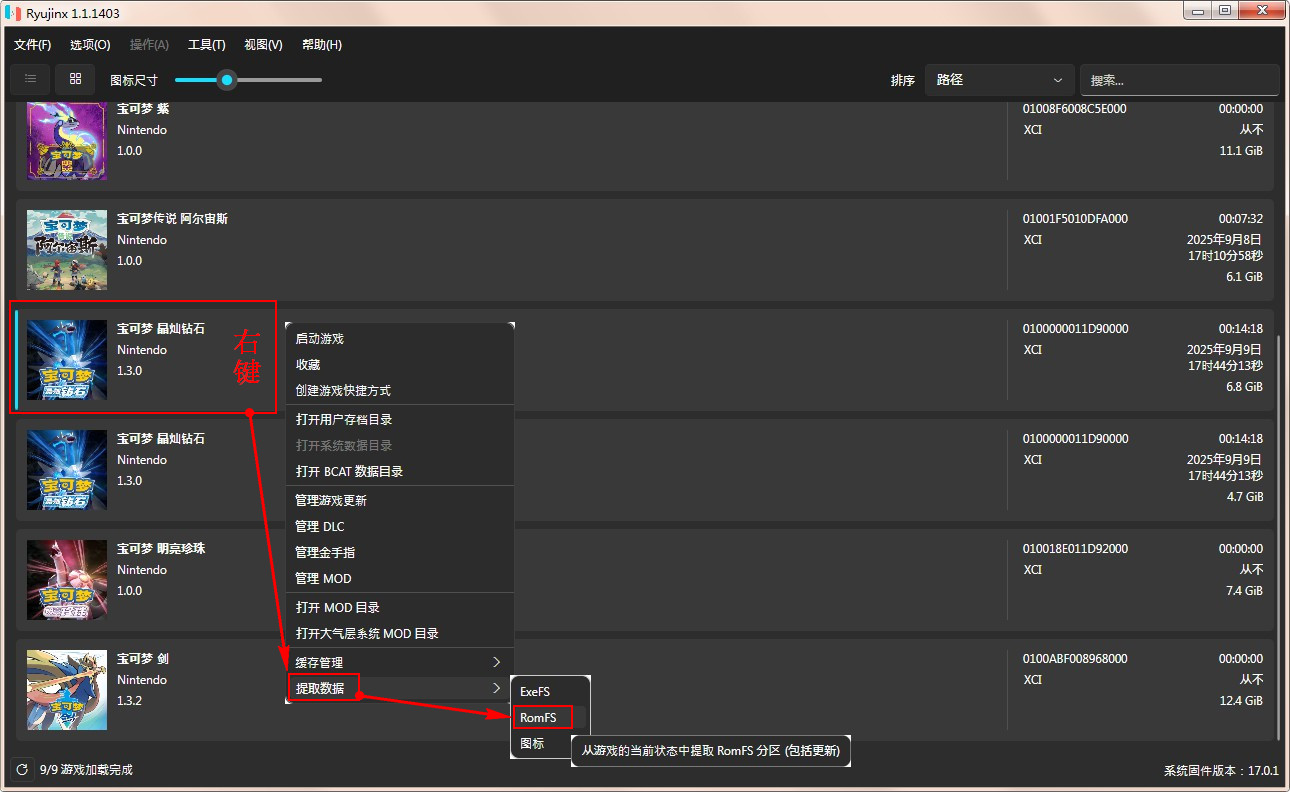The height and width of the screenshot is (792, 1290).
Task: Select the 宝可梦 紫 cover thumbnail
Action: (67, 140)
